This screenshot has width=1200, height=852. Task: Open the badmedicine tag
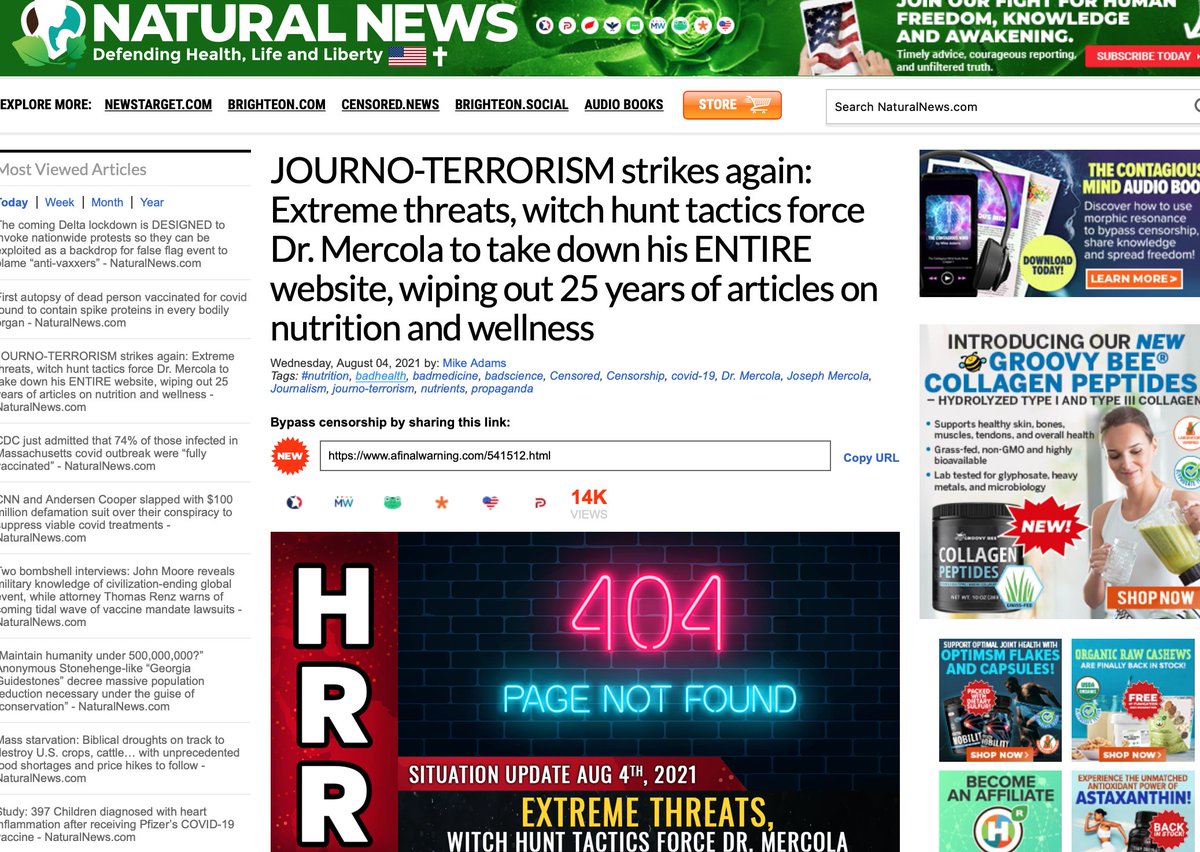pos(445,376)
